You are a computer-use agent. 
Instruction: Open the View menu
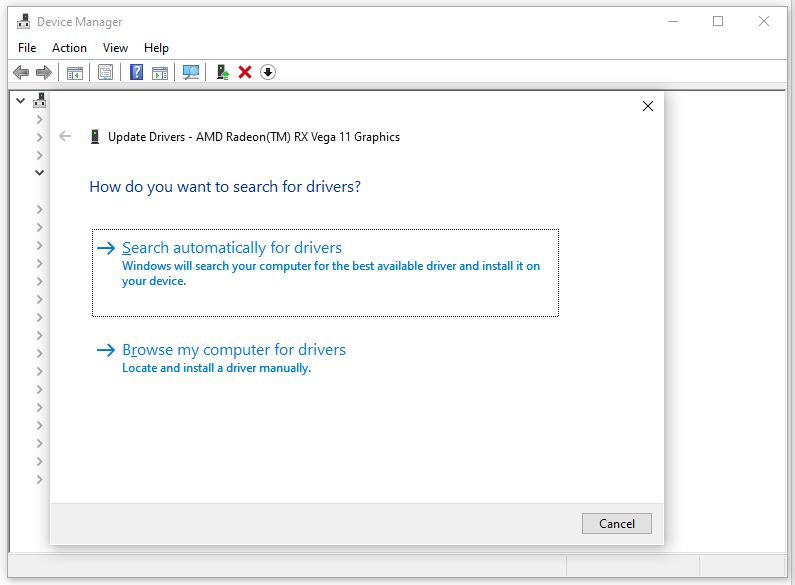tap(115, 47)
